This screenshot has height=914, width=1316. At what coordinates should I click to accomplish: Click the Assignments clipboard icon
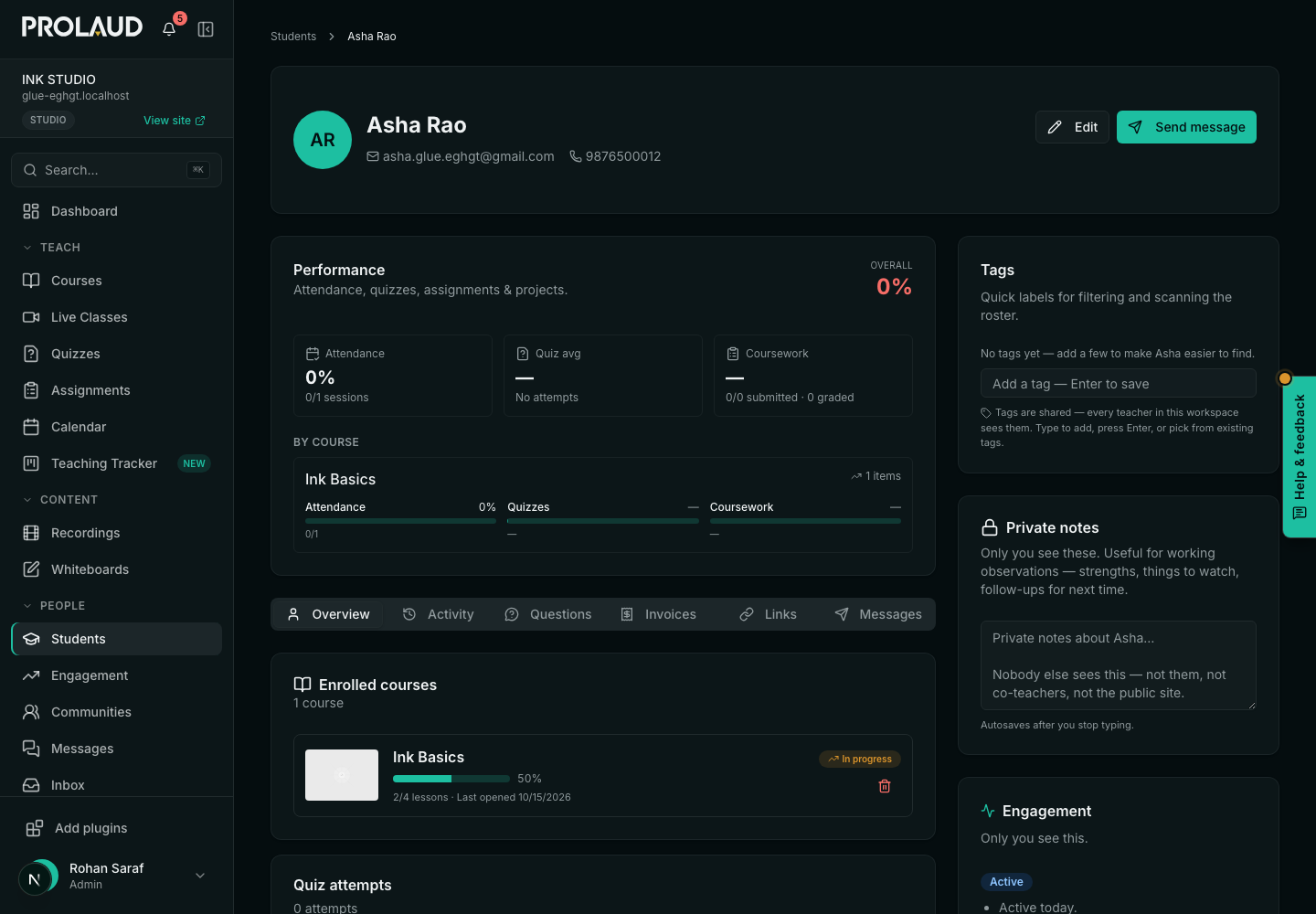pyautogui.click(x=31, y=390)
